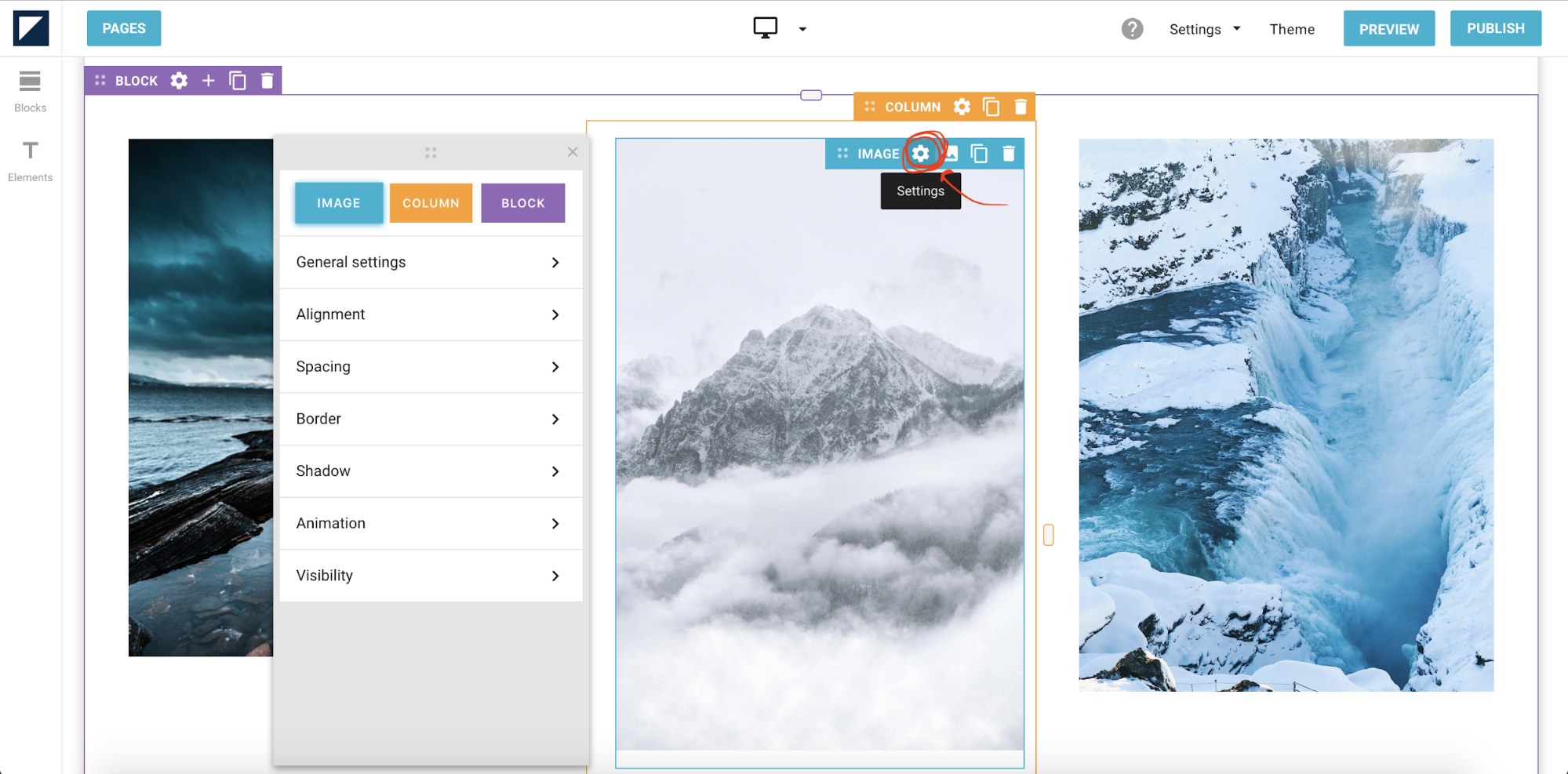The image size is (1568, 774).
Task: Open Column settings gear icon
Action: click(962, 107)
